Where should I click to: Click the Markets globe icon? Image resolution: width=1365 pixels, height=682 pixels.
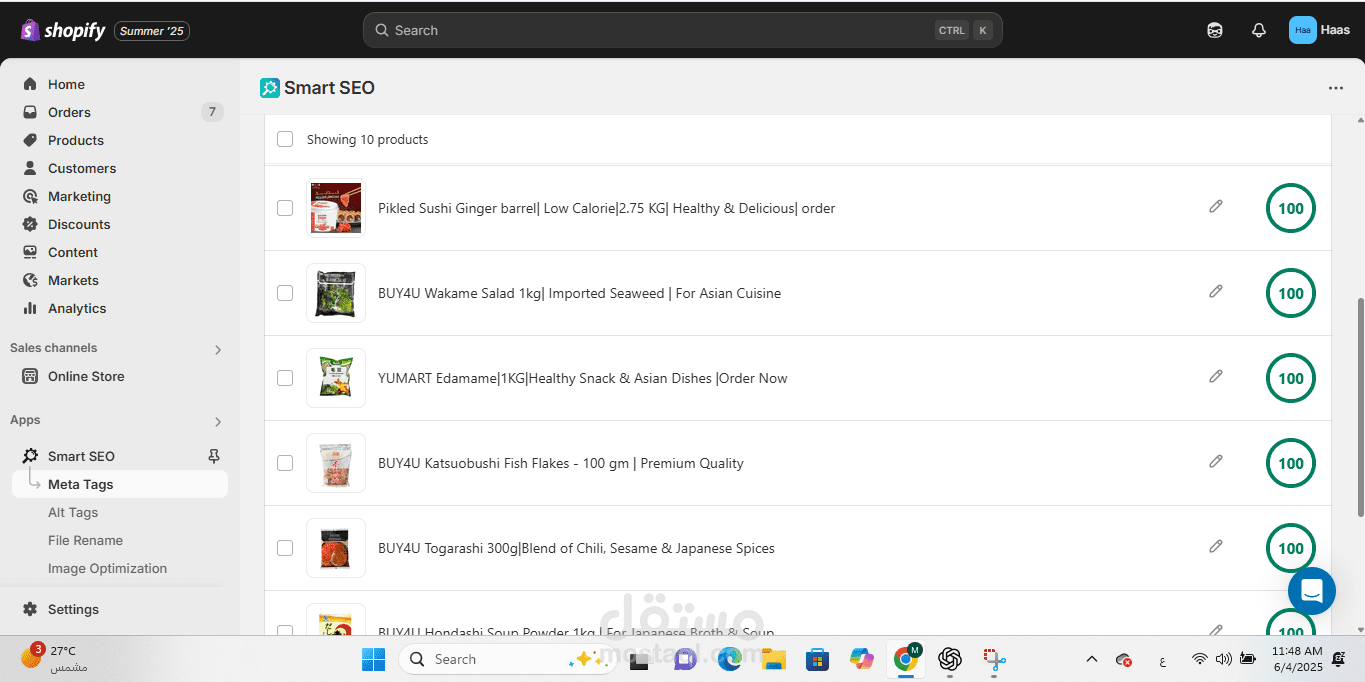point(30,280)
